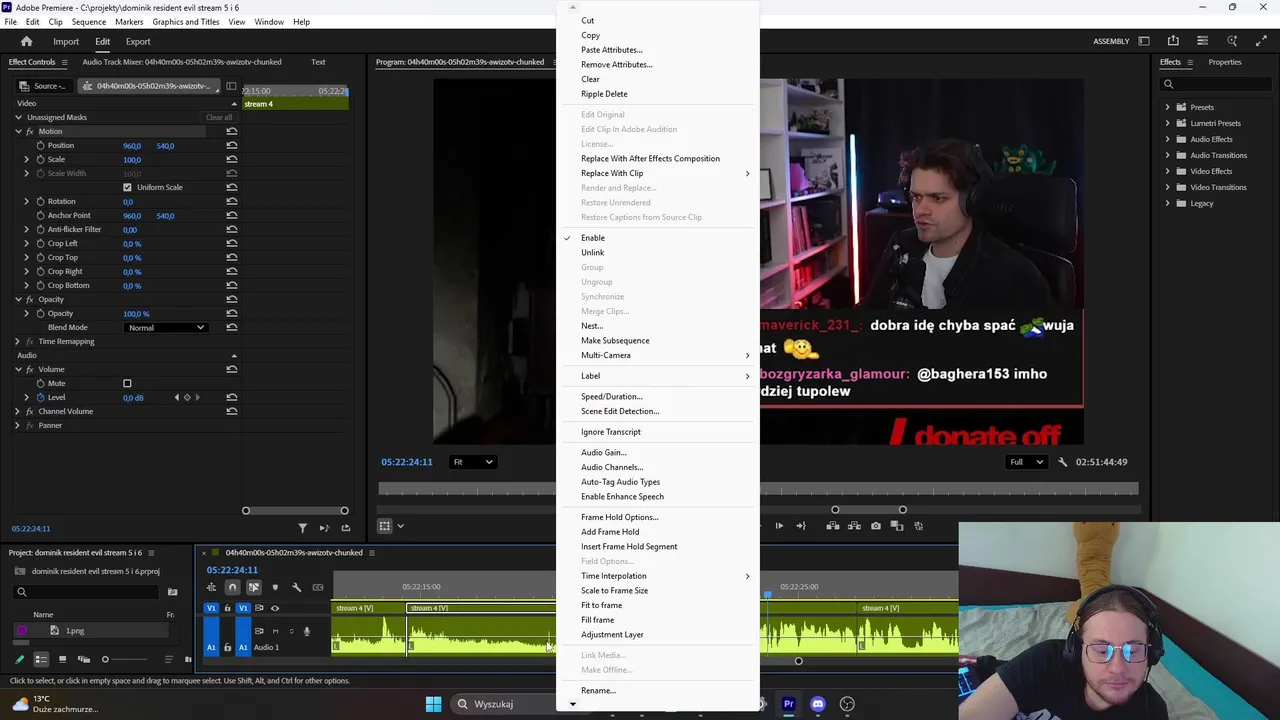Click the voice-over record microphone icon
Viewport: 1280px width, 720px height.
[x=306, y=631]
